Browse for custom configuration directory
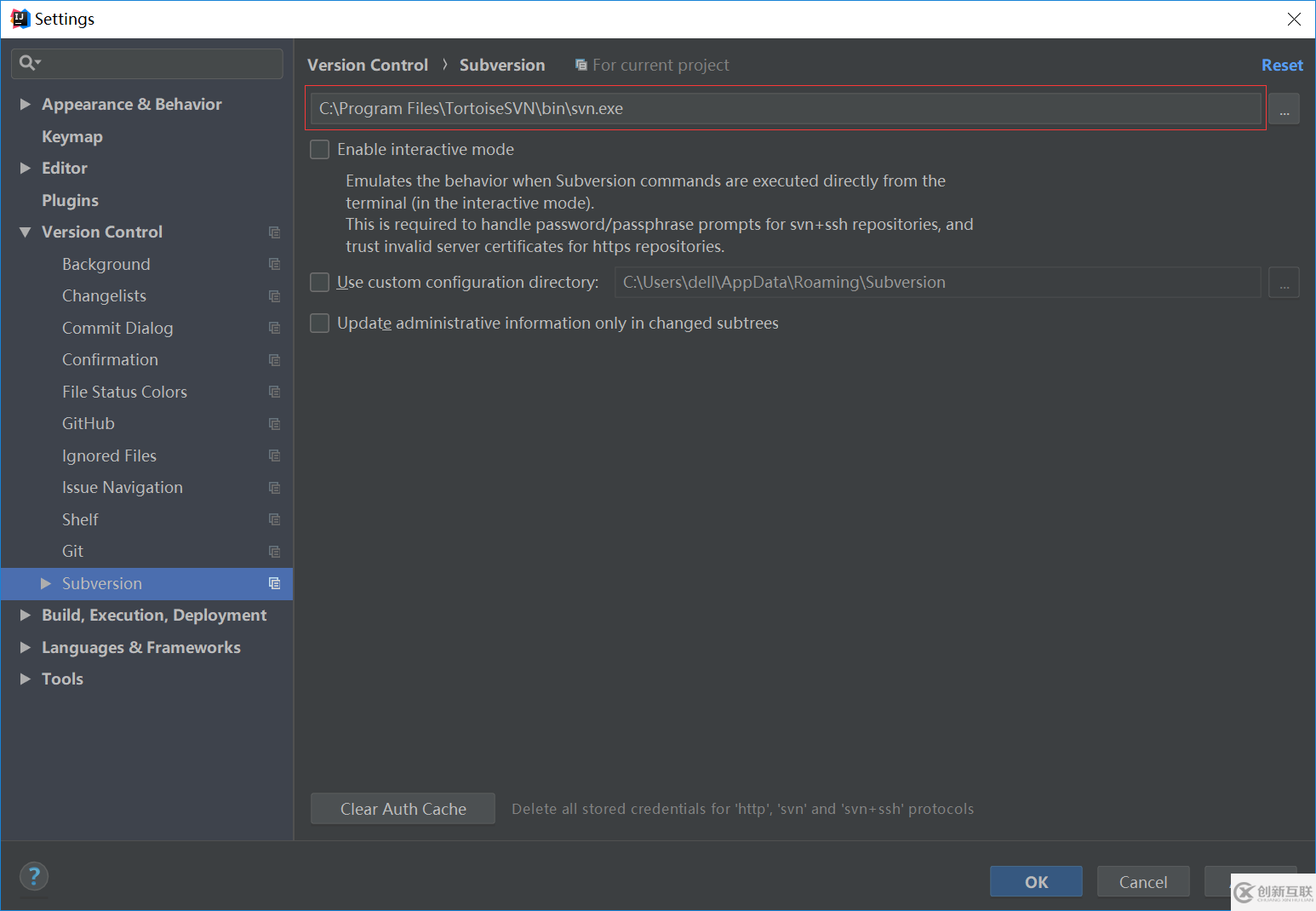Image resolution: width=1316 pixels, height=911 pixels. 1284,283
